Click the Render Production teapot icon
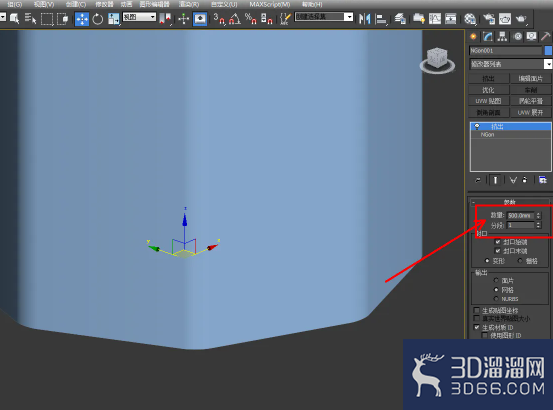This screenshot has width=553, height=410. [x=521, y=19]
